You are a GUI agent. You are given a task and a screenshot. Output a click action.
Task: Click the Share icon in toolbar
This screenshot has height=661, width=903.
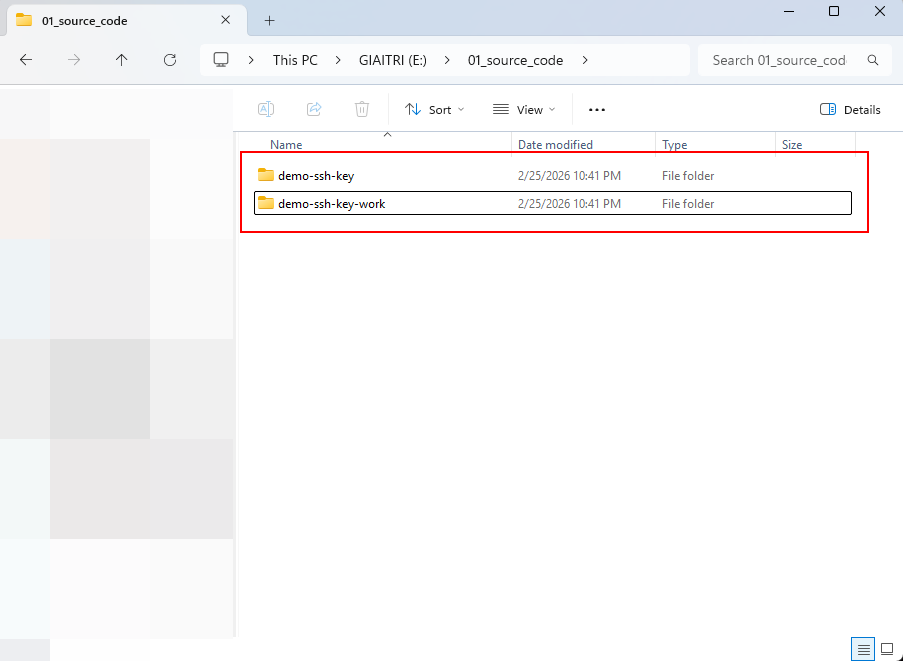pos(314,109)
